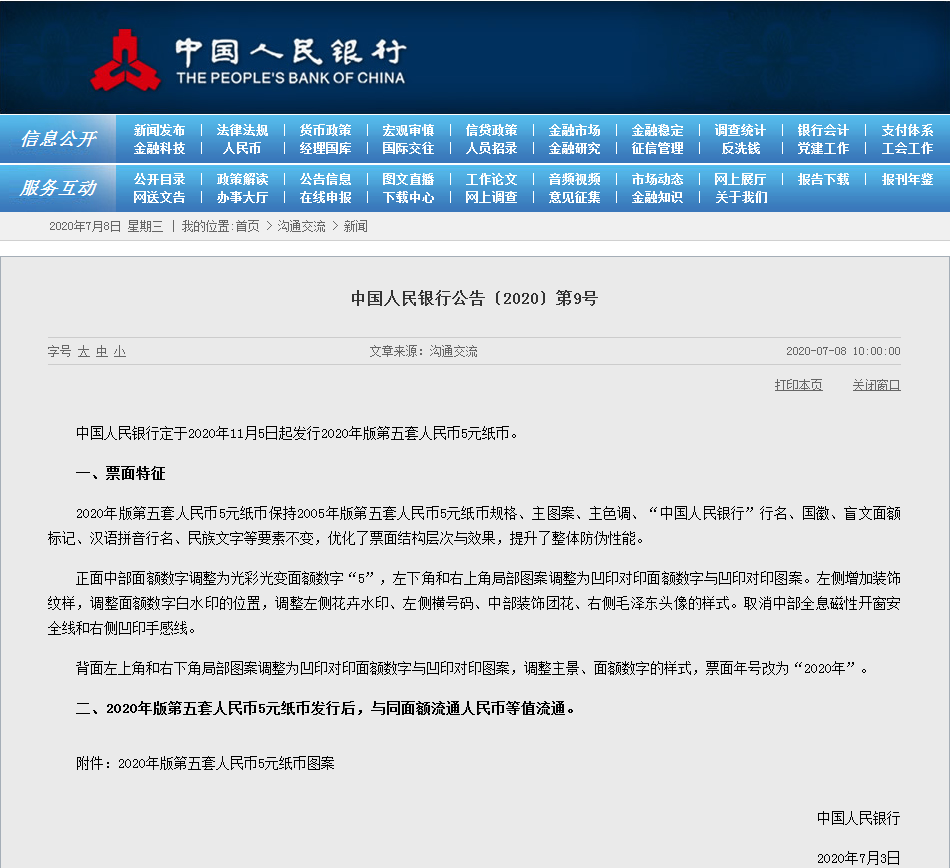Go to 支付体系 section
The height and width of the screenshot is (868, 951).
(x=907, y=130)
